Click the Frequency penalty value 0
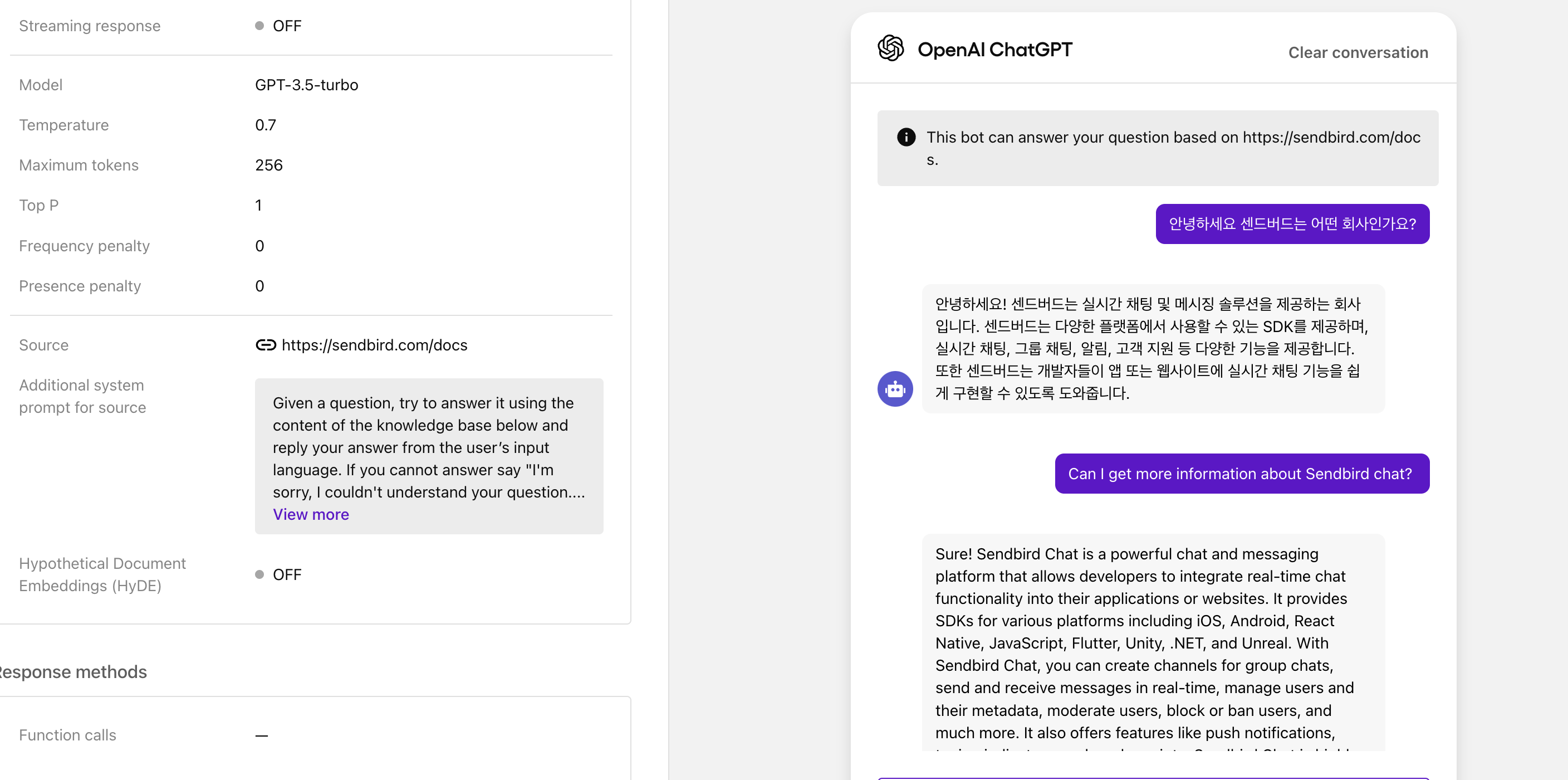 tap(259, 246)
